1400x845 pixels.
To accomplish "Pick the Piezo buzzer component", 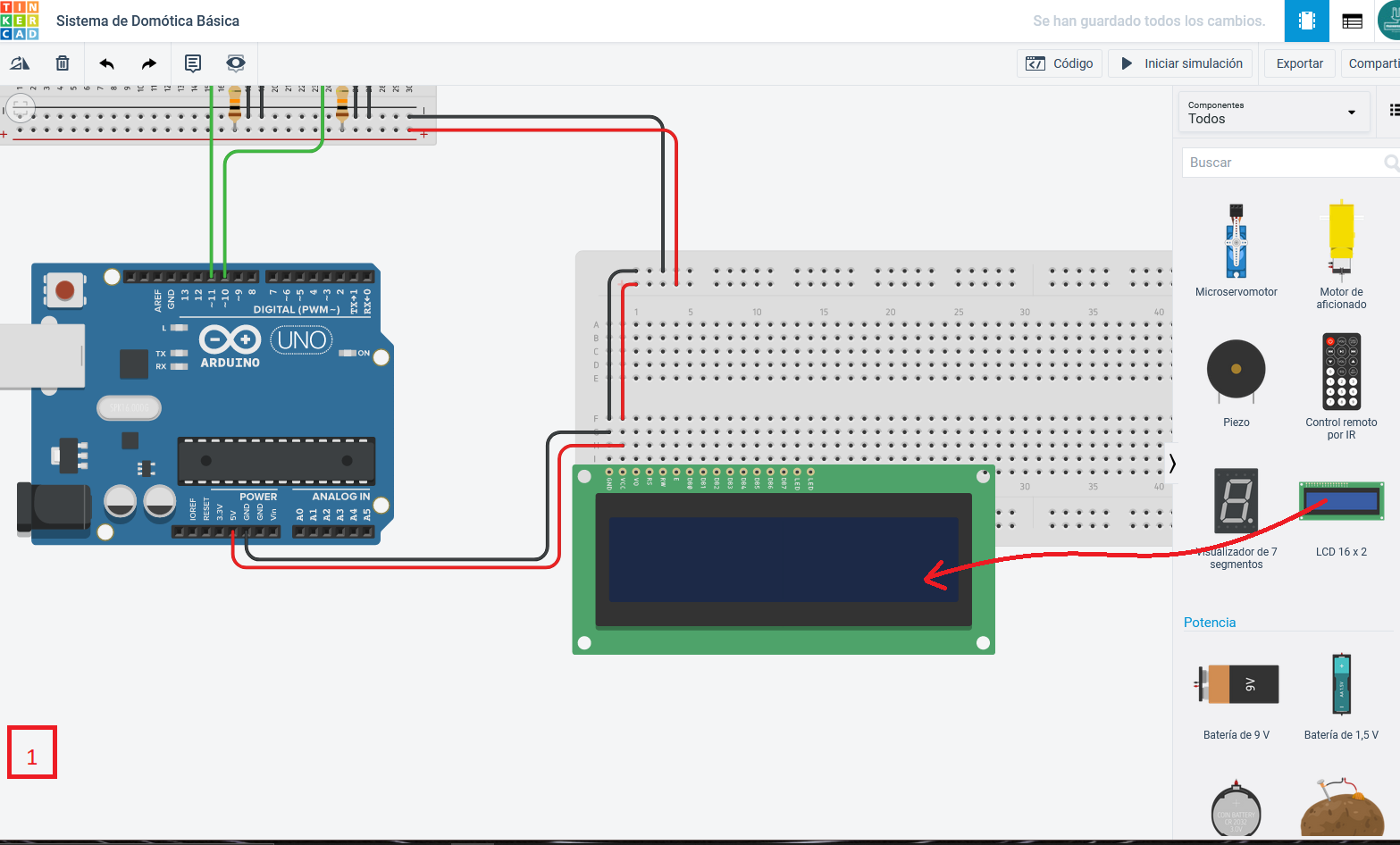I will click(1237, 370).
